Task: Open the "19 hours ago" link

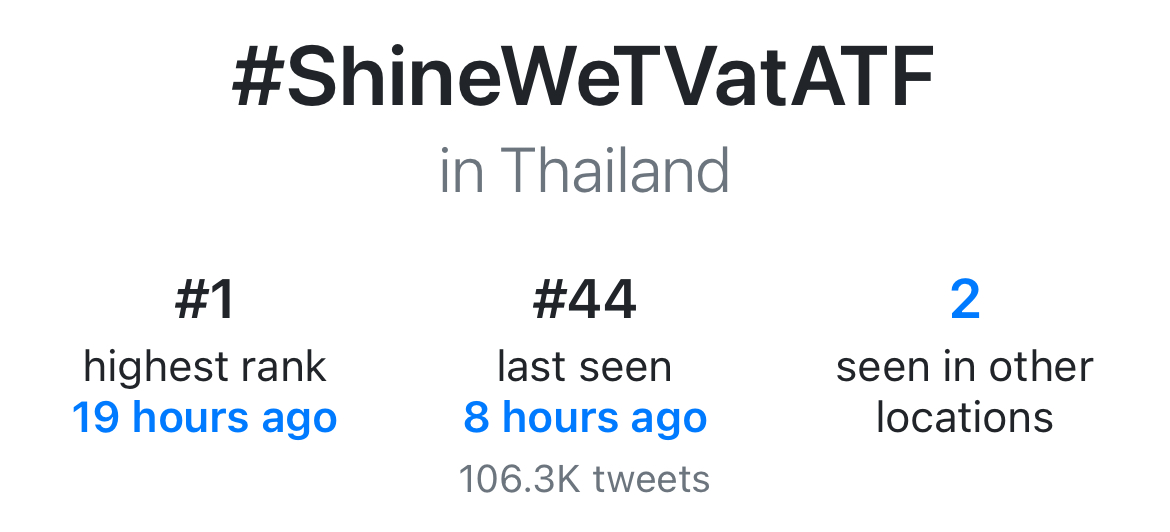Action: click(204, 418)
